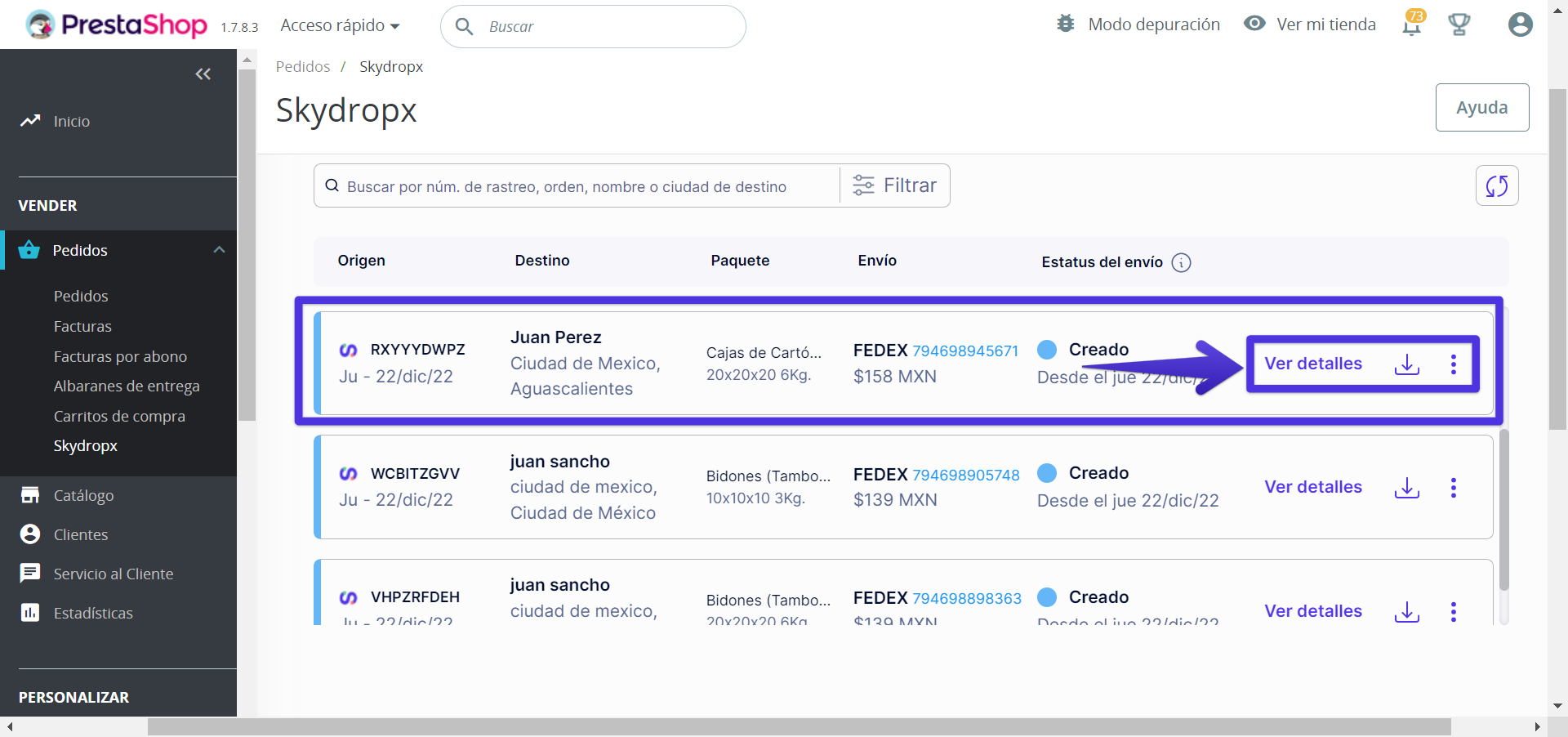Open the Filtrar button

[895, 185]
